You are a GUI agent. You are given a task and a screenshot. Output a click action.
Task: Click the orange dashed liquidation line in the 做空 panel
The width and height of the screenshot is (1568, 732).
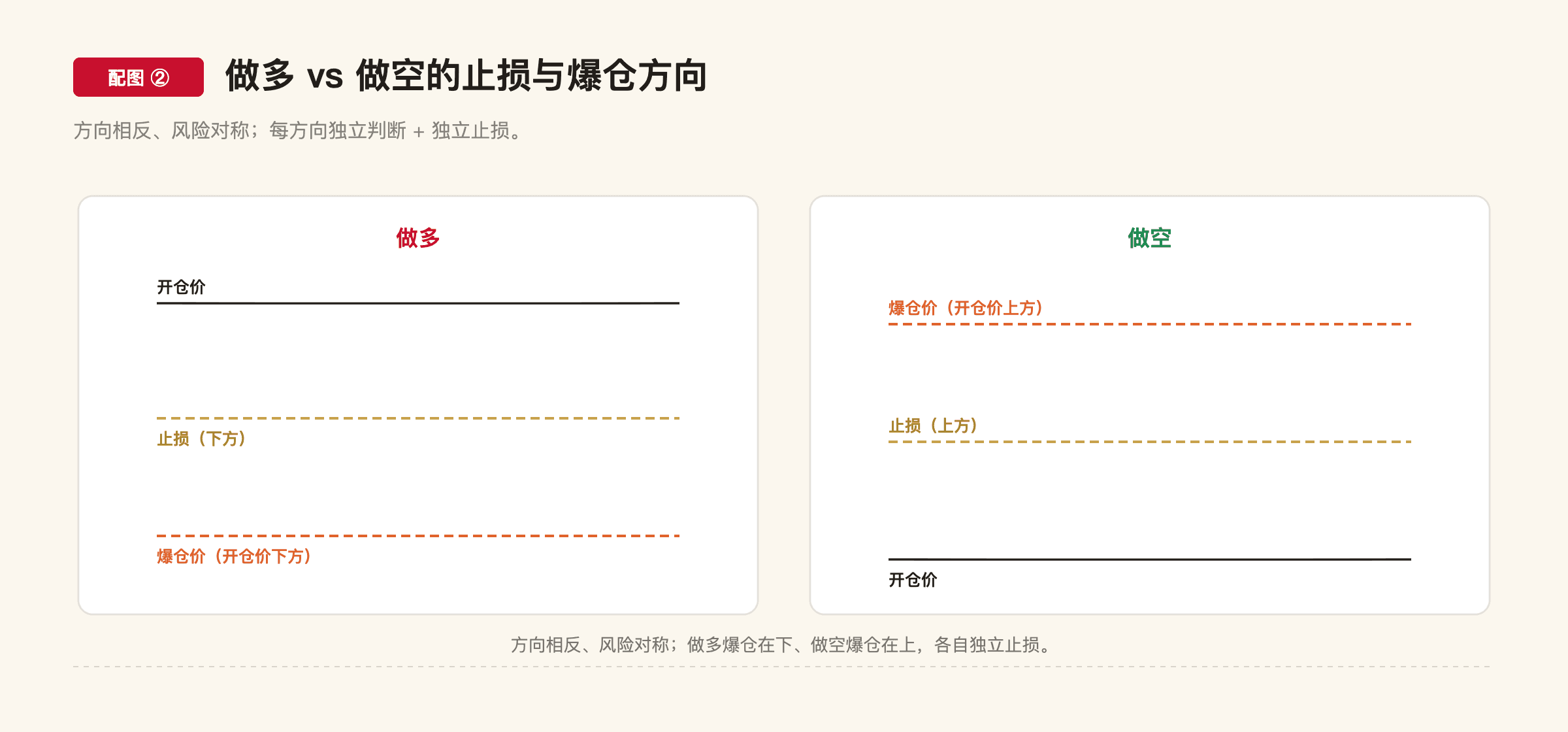click(x=1150, y=324)
